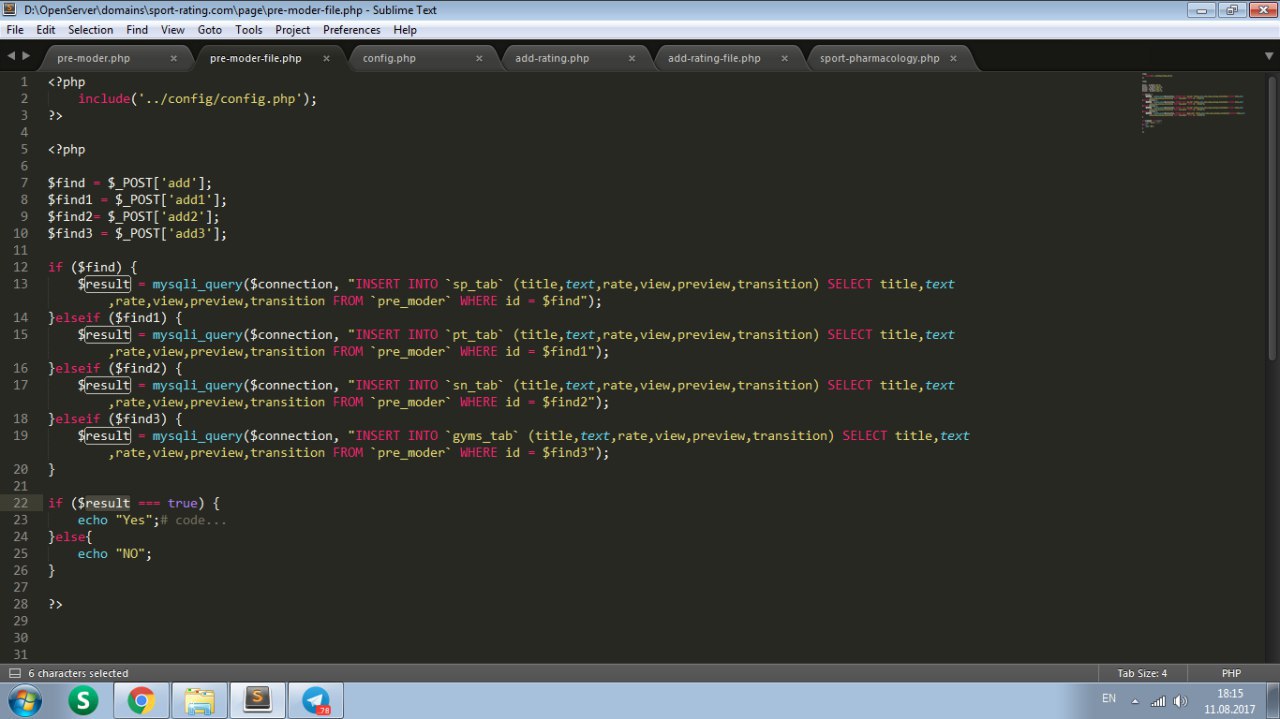Open the green S application in taskbar
1280x719 pixels.
[x=83, y=700]
